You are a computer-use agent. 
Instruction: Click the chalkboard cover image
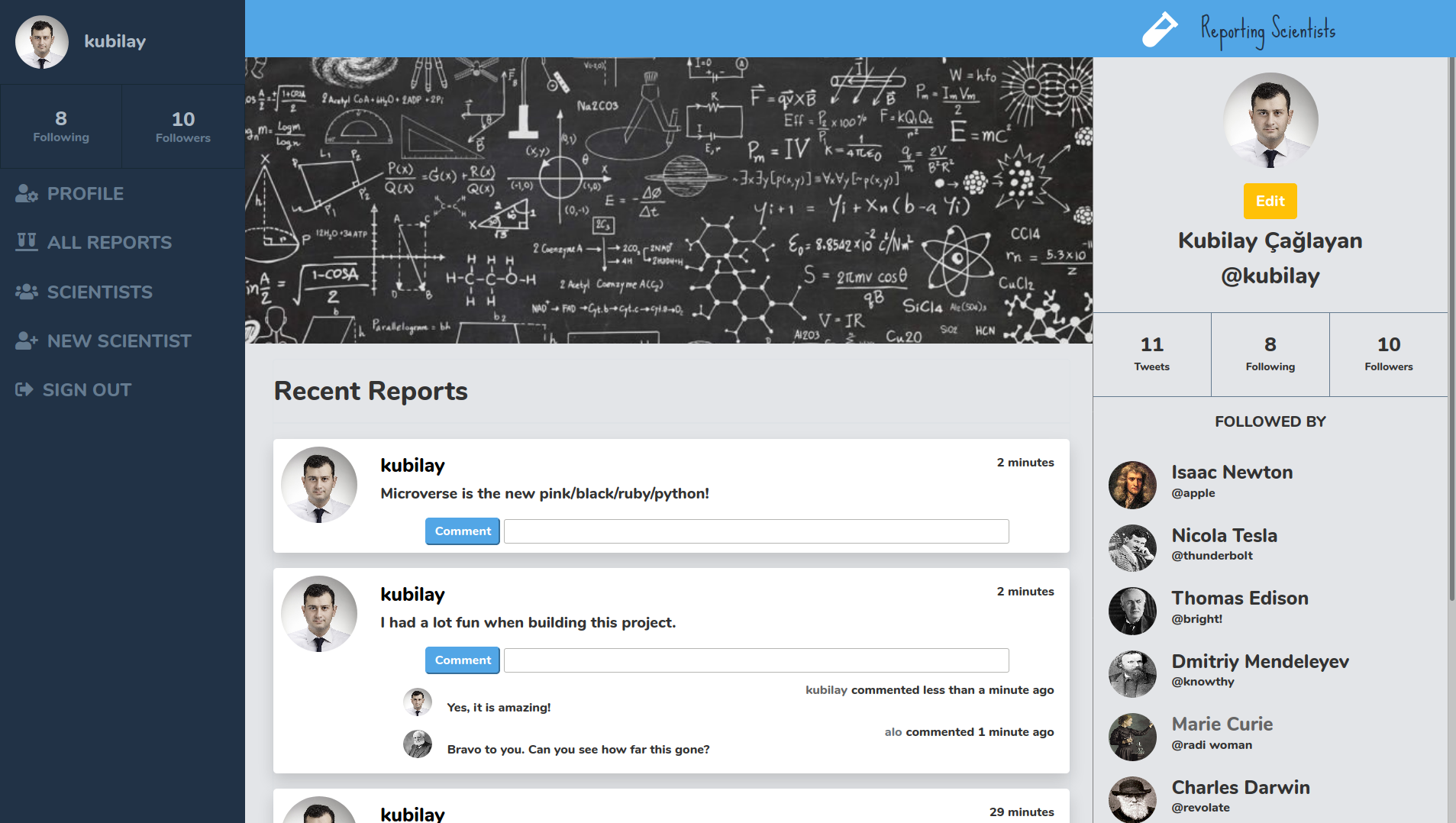pos(669,200)
